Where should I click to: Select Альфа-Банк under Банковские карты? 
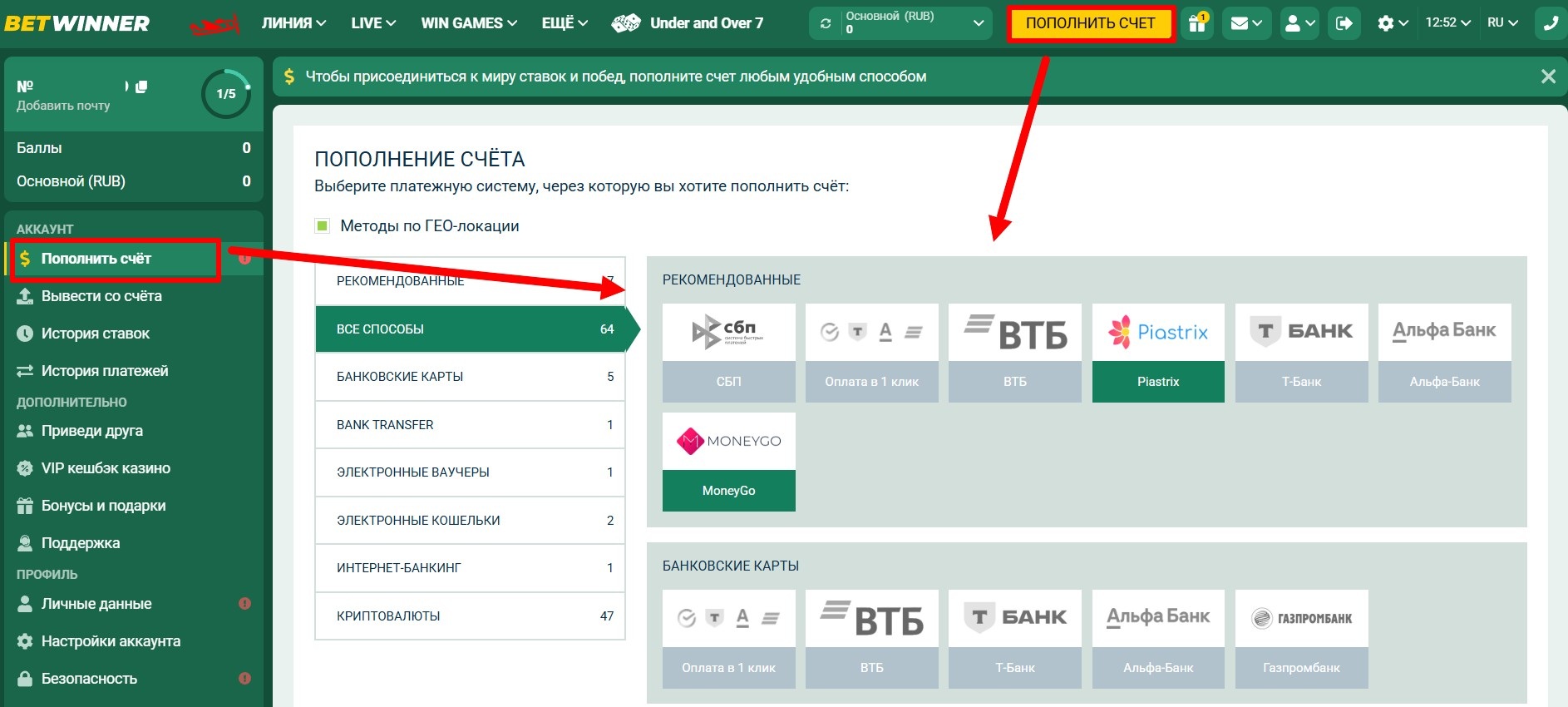coord(1158,639)
